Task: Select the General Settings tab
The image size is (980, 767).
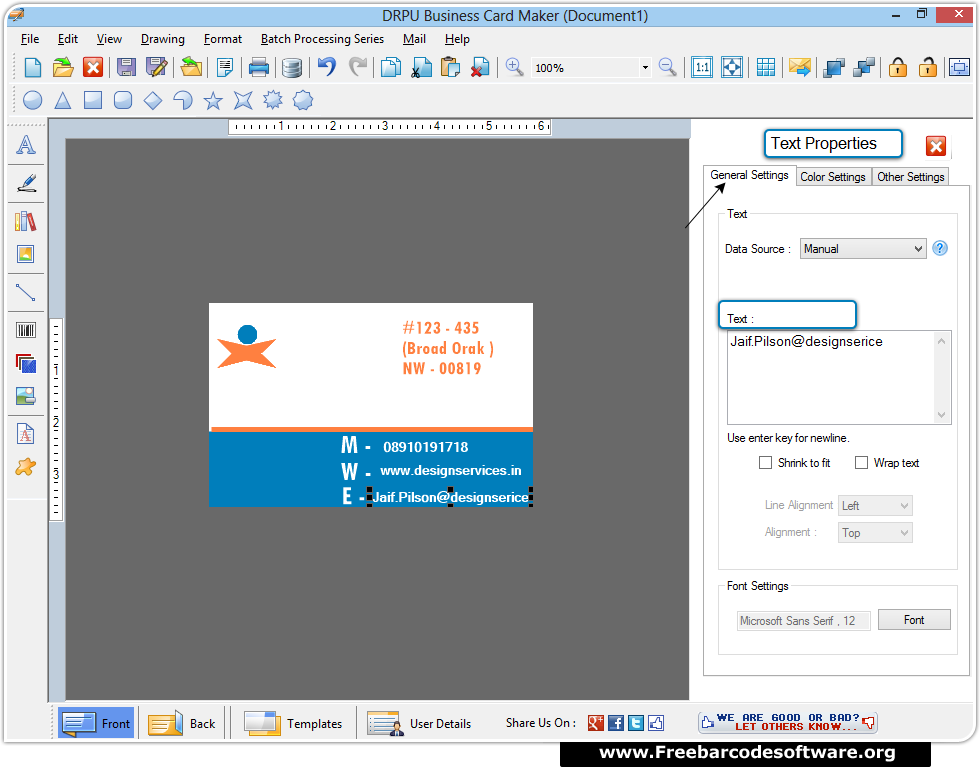Action: (x=749, y=175)
